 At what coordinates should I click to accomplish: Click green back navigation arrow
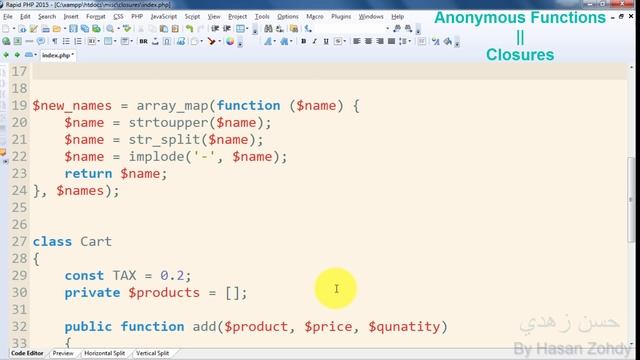pos(6,55)
